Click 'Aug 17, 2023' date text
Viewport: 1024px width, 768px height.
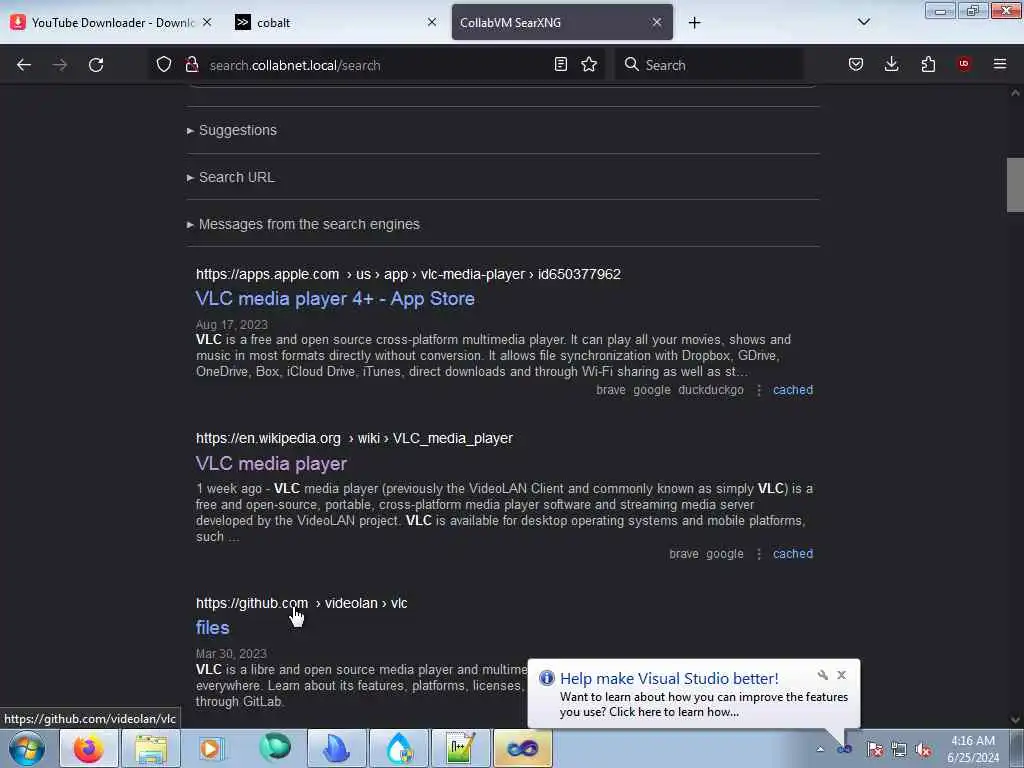(232, 325)
